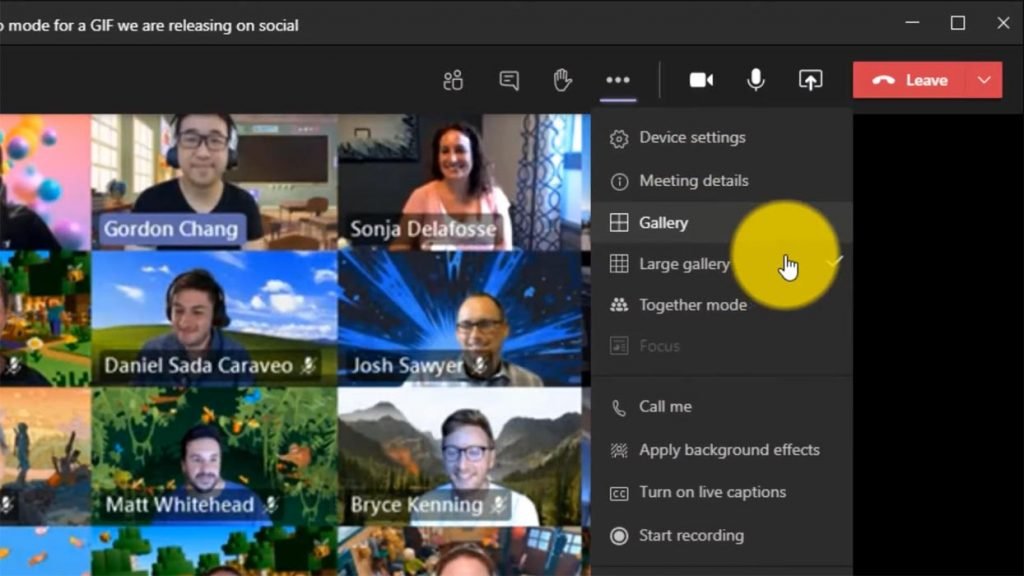The height and width of the screenshot is (576, 1024).
Task: Expand the Leave button dropdown arrow
Action: click(x=985, y=79)
